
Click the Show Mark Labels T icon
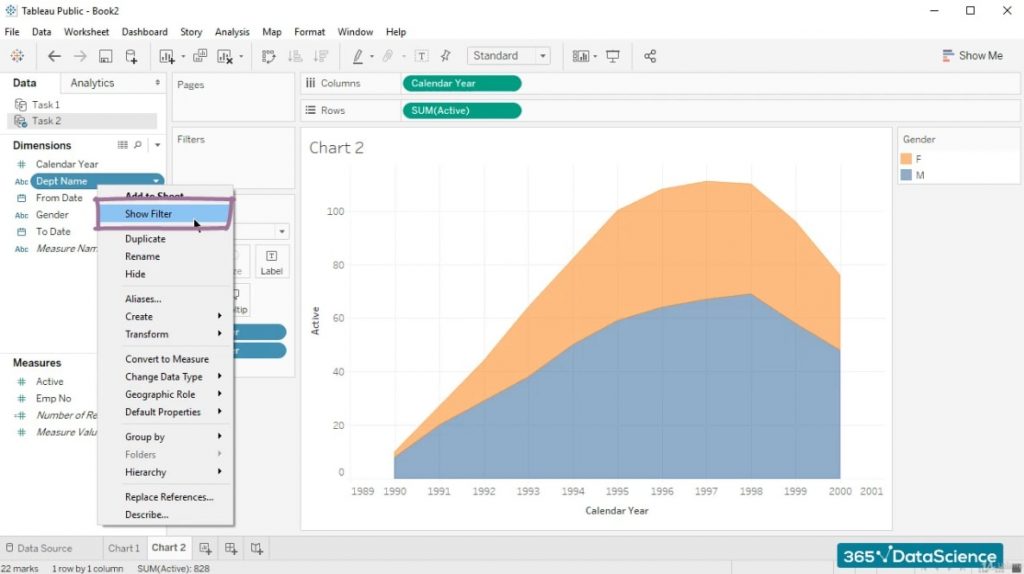pyautogui.click(x=421, y=56)
